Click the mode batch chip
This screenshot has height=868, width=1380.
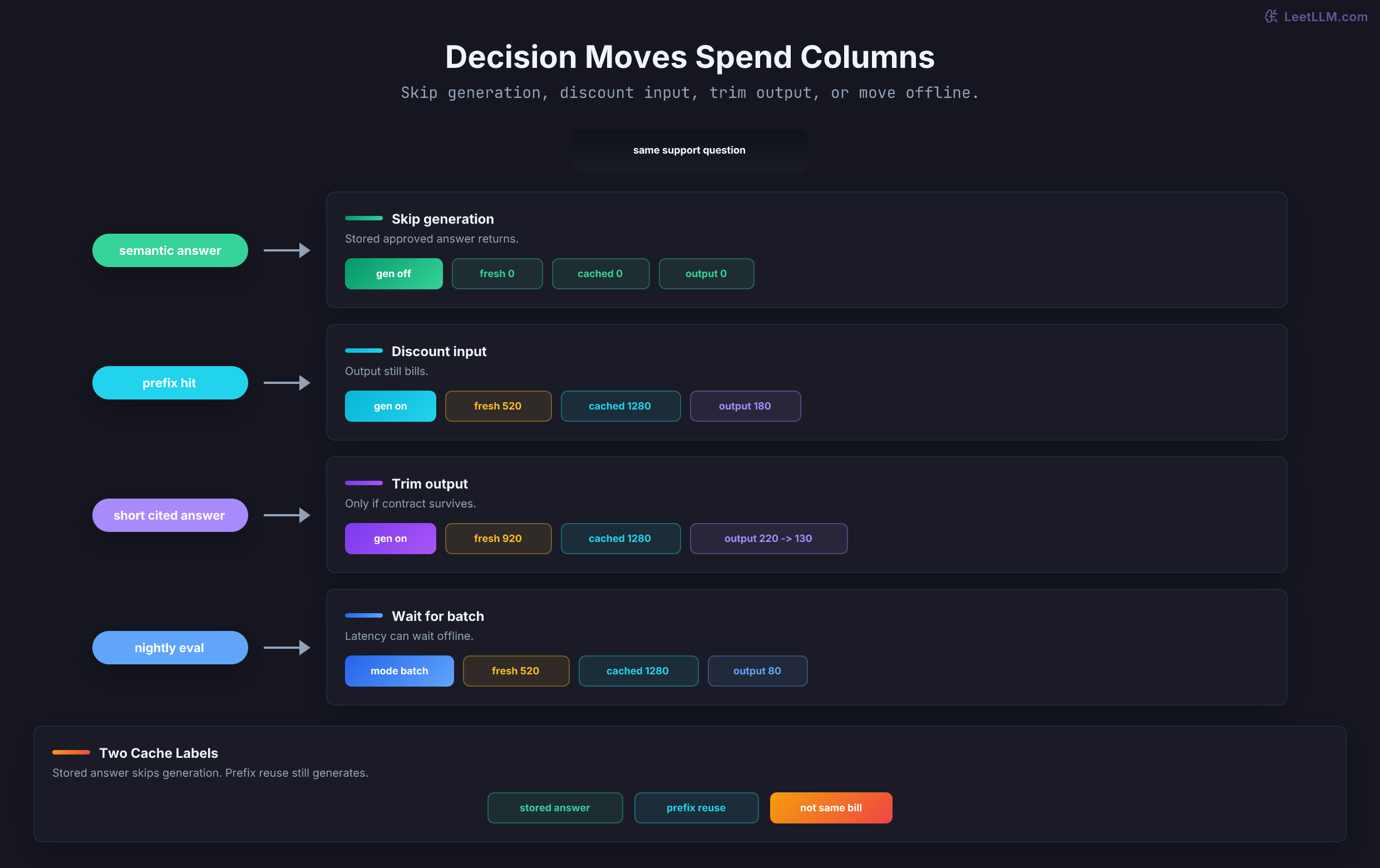coord(400,671)
